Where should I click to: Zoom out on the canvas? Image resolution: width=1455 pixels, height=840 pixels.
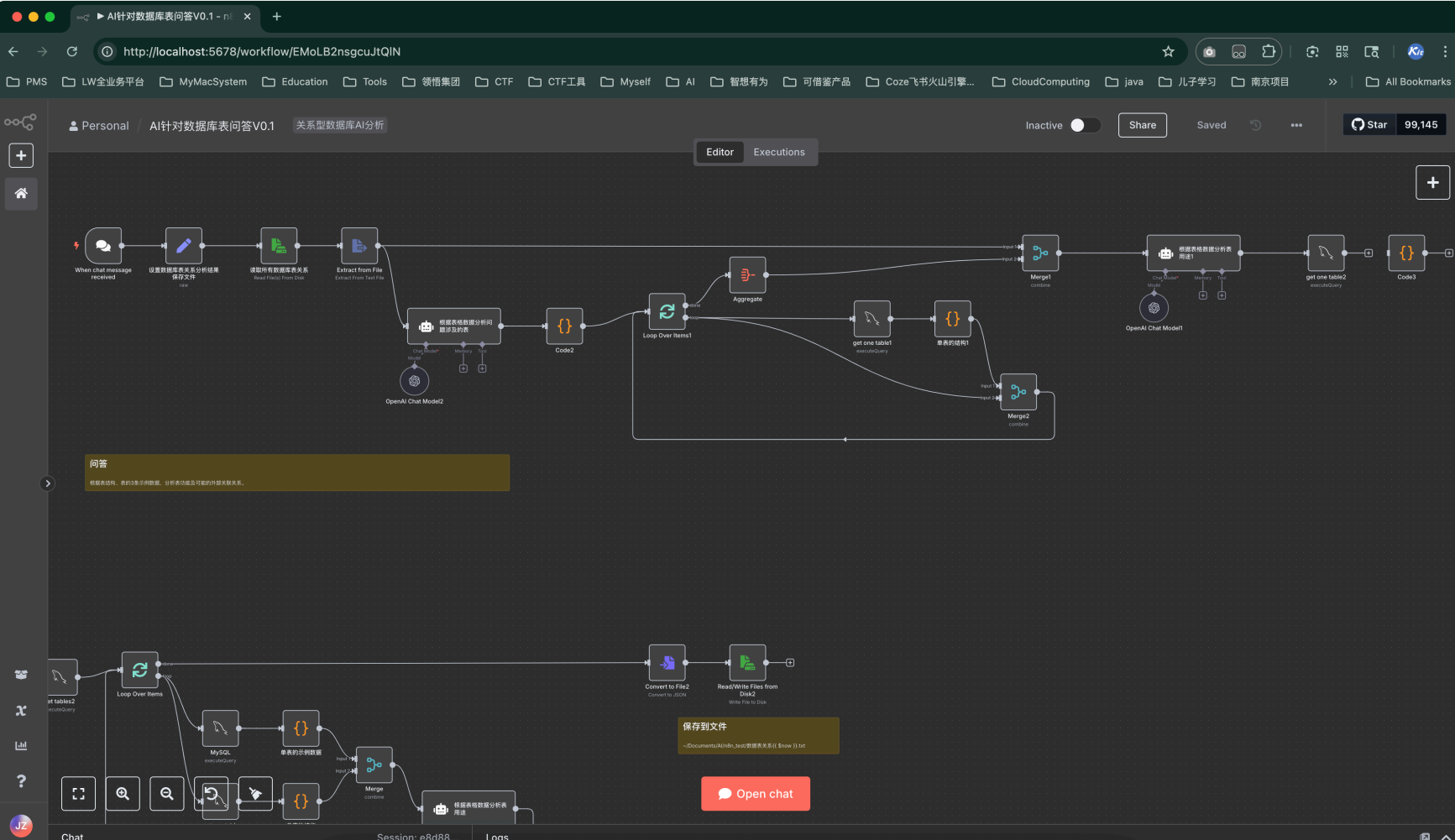tap(167, 793)
